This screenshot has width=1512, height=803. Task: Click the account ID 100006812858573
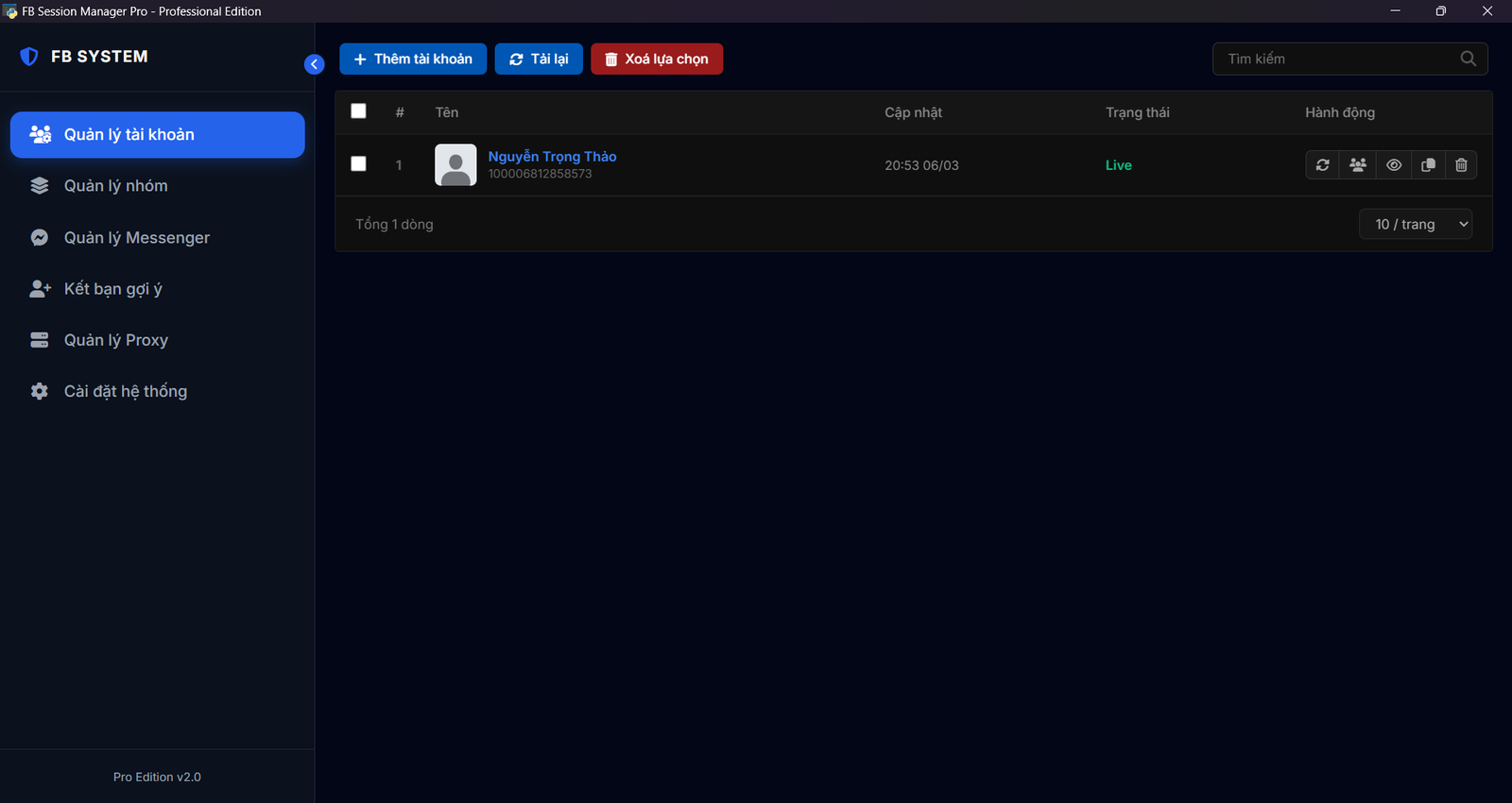[x=541, y=174]
